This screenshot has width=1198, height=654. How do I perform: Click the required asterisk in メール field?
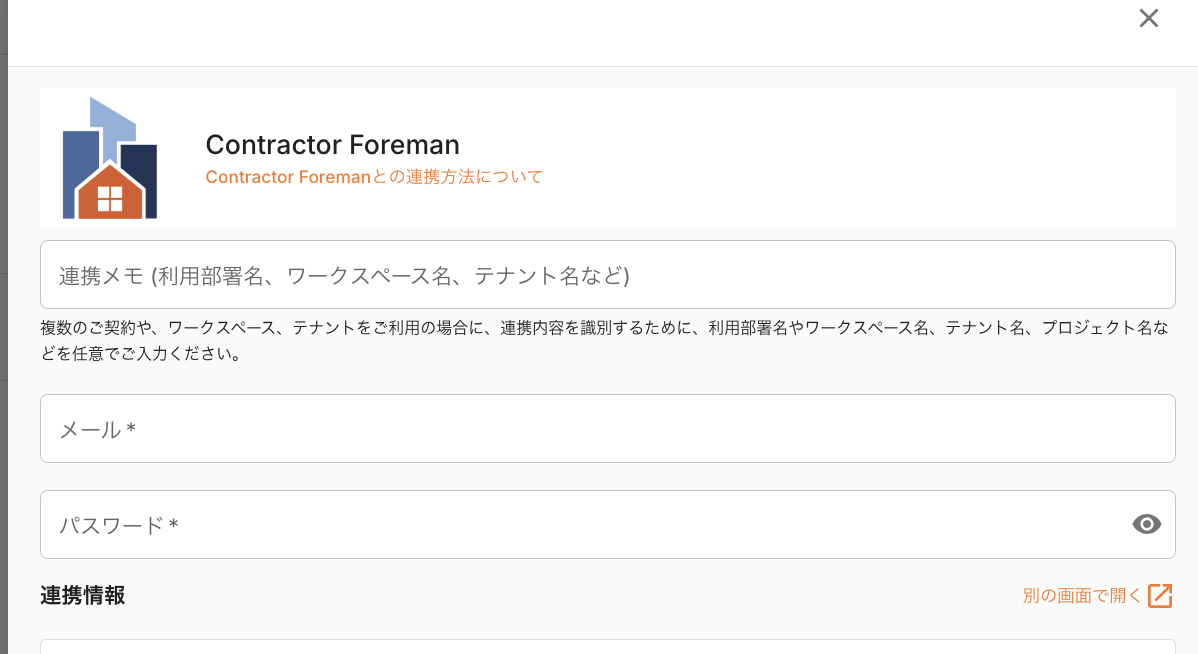click(x=131, y=429)
